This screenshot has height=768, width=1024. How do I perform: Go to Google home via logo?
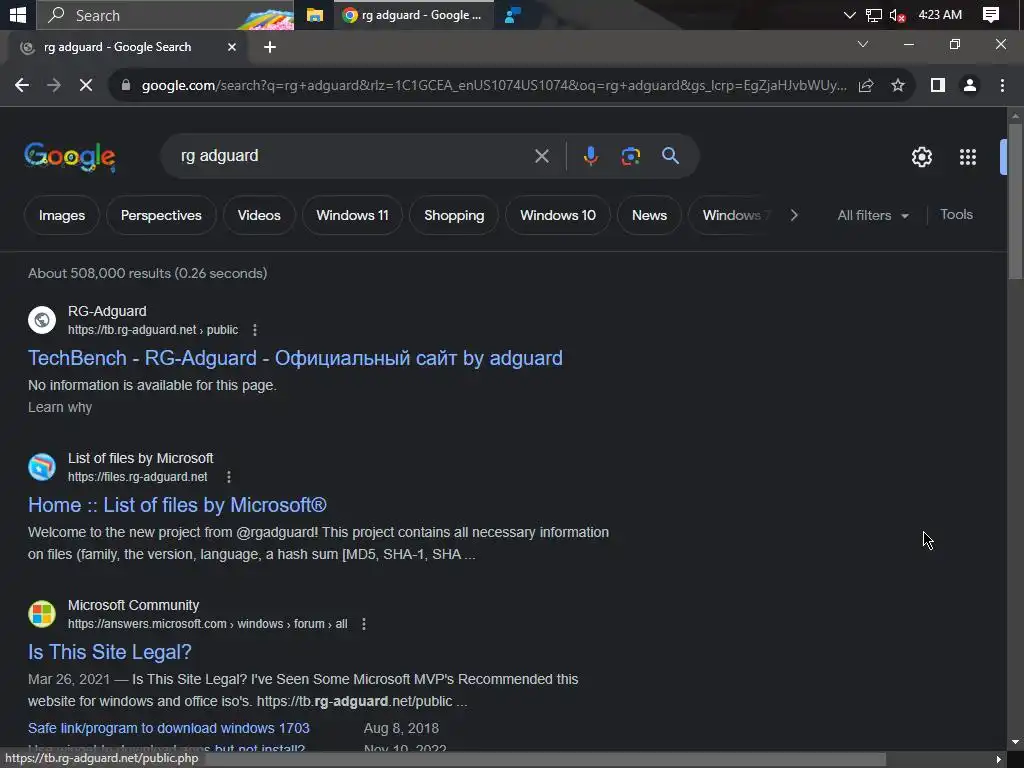(70, 157)
